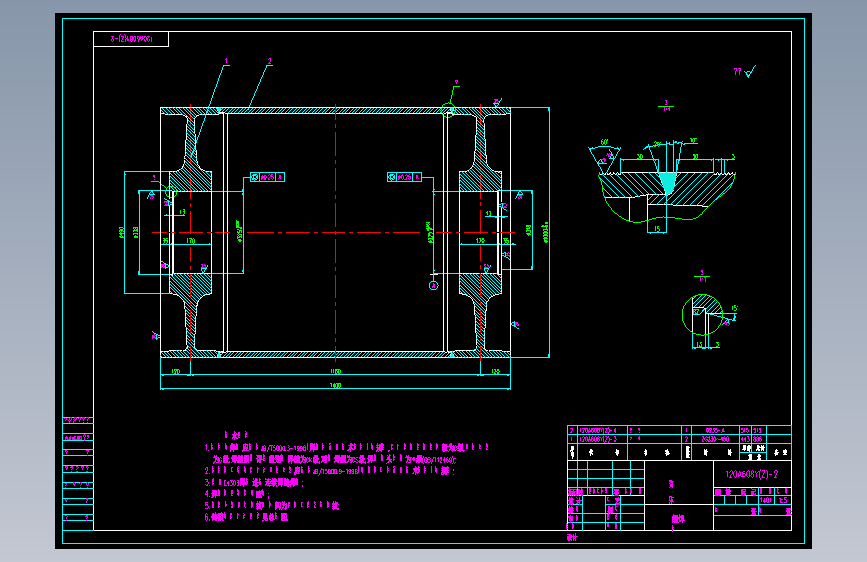The image size is (867, 562).
Task: Select the weight value 1401 in title block
Action: [x=765, y=500]
